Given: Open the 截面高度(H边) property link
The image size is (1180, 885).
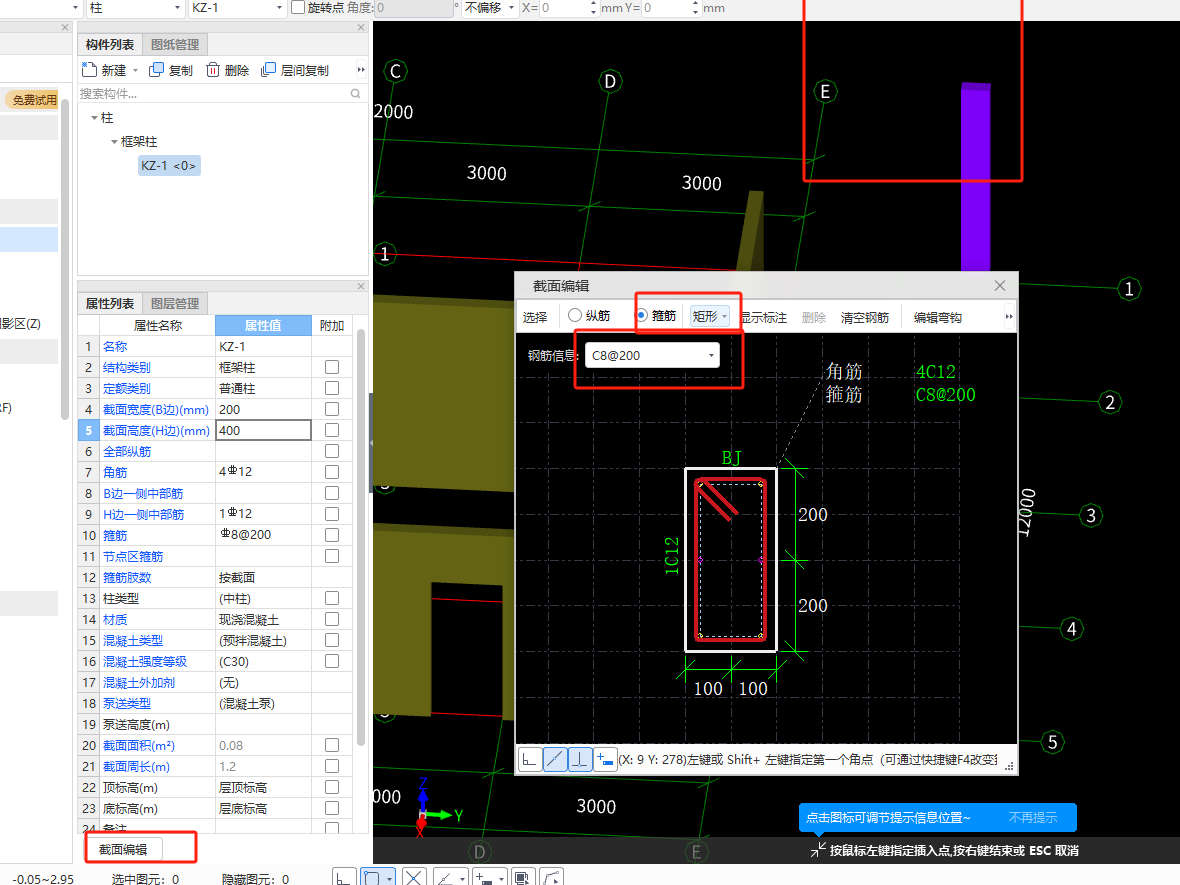Looking at the screenshot, I should coord(156,430).
